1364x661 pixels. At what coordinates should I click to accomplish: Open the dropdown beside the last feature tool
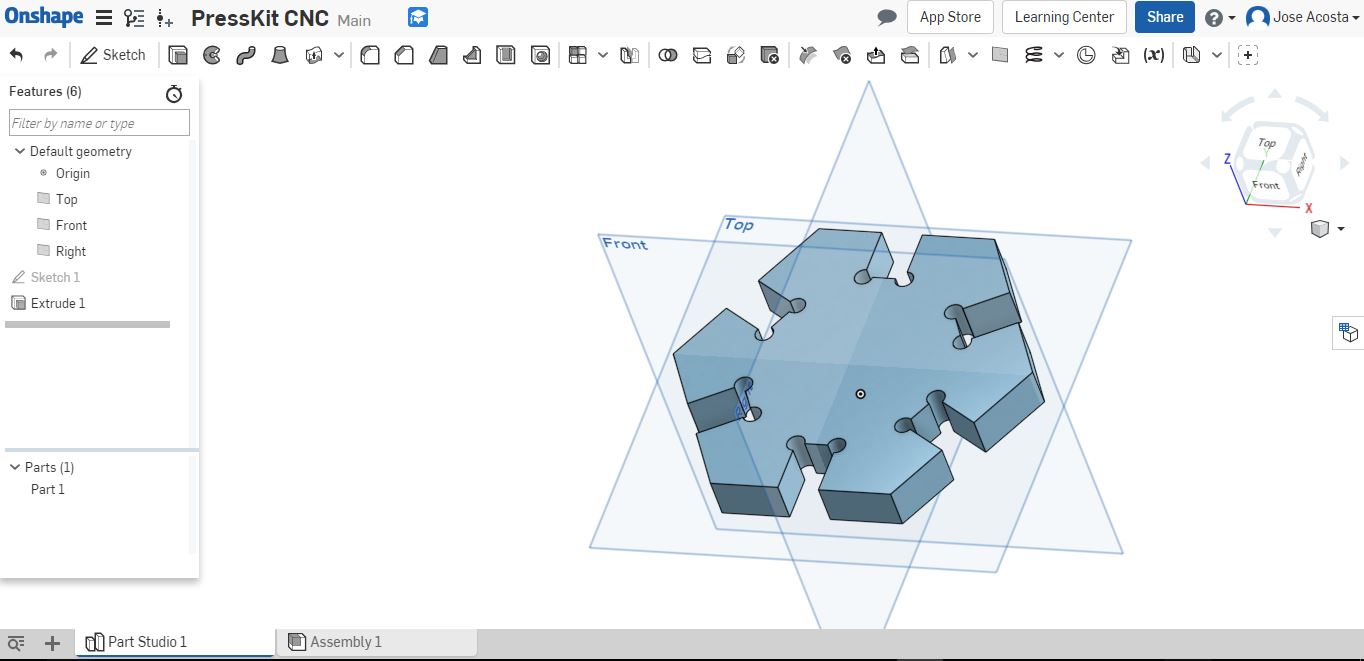click(1217, 55)
